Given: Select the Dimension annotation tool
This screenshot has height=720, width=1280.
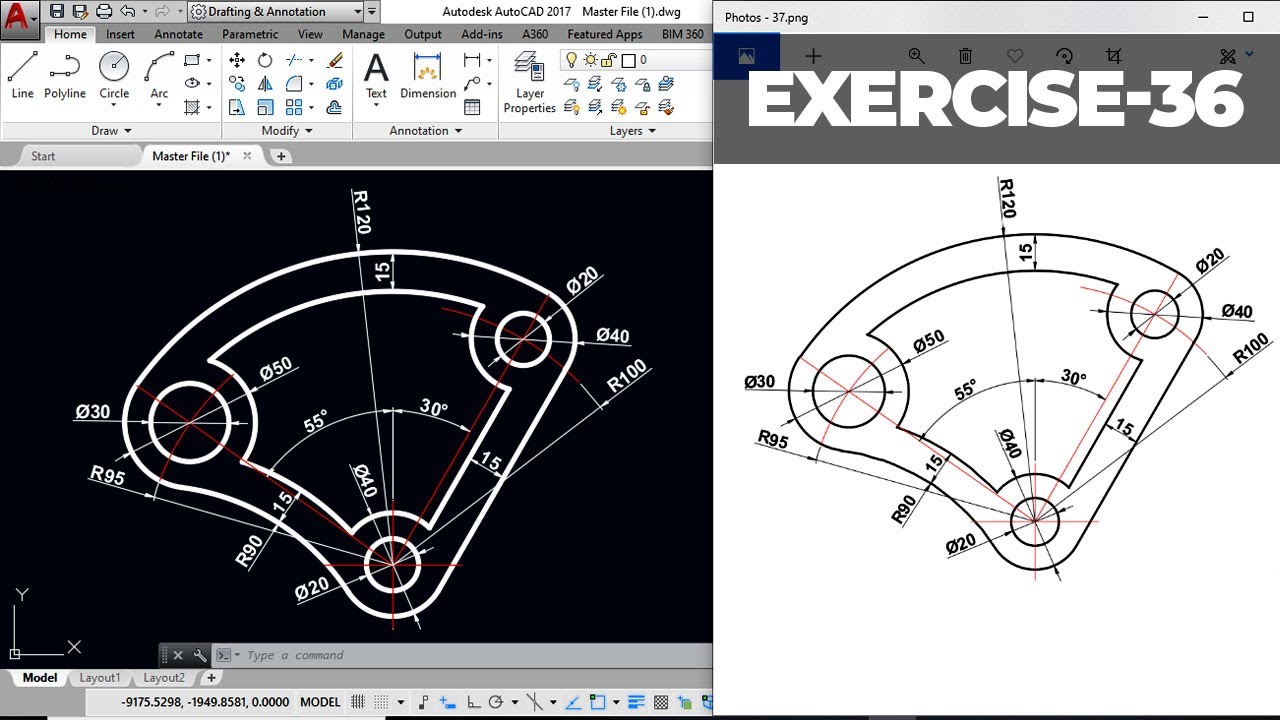Looking at the screenshot, I should 428,76.
